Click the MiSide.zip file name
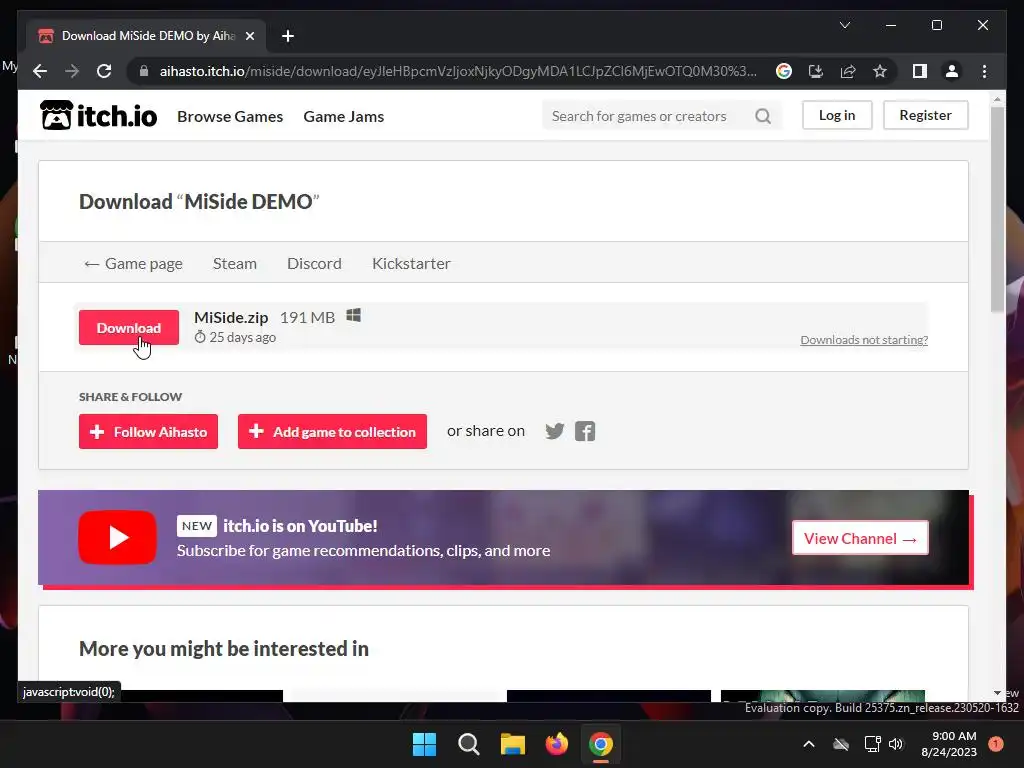The image size is (1024, 768). coord(231,317)
